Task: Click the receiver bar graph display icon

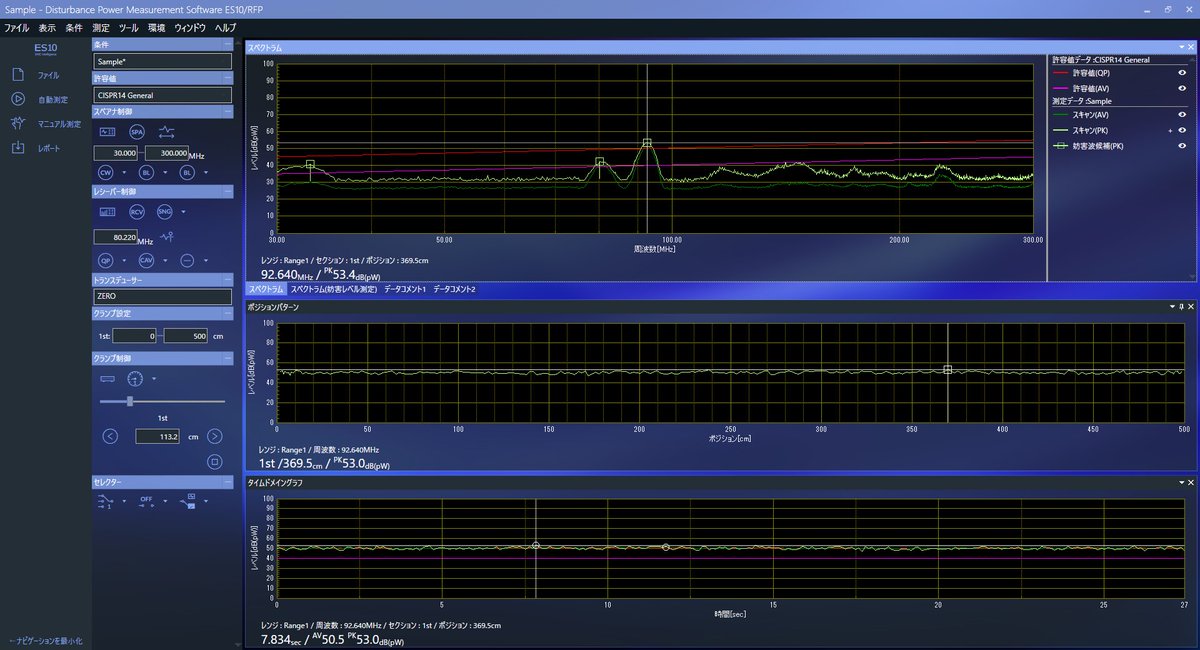Action: [x=107, y=211]
